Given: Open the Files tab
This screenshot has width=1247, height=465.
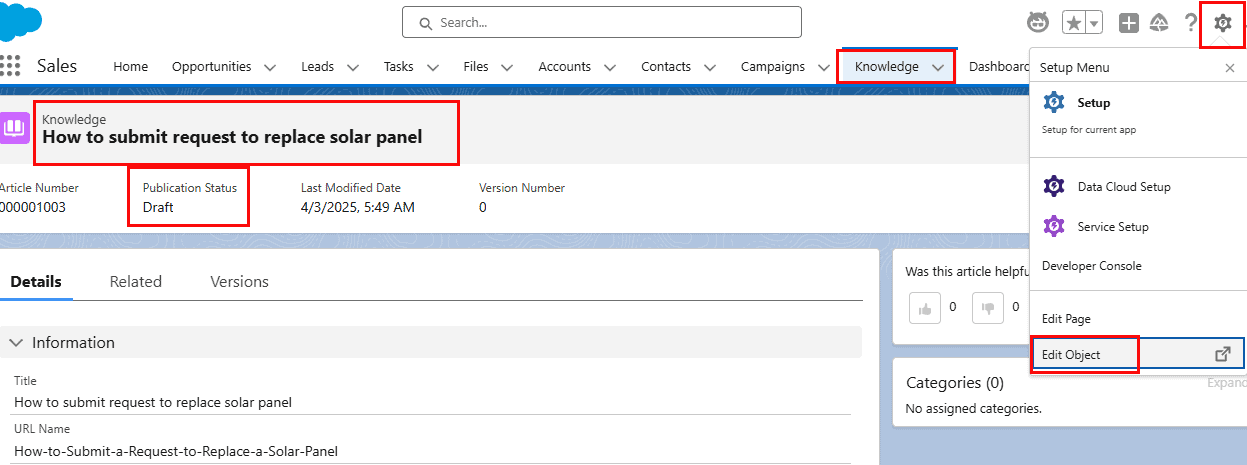Looking at the screenshot, I should [x=476, y=66].
